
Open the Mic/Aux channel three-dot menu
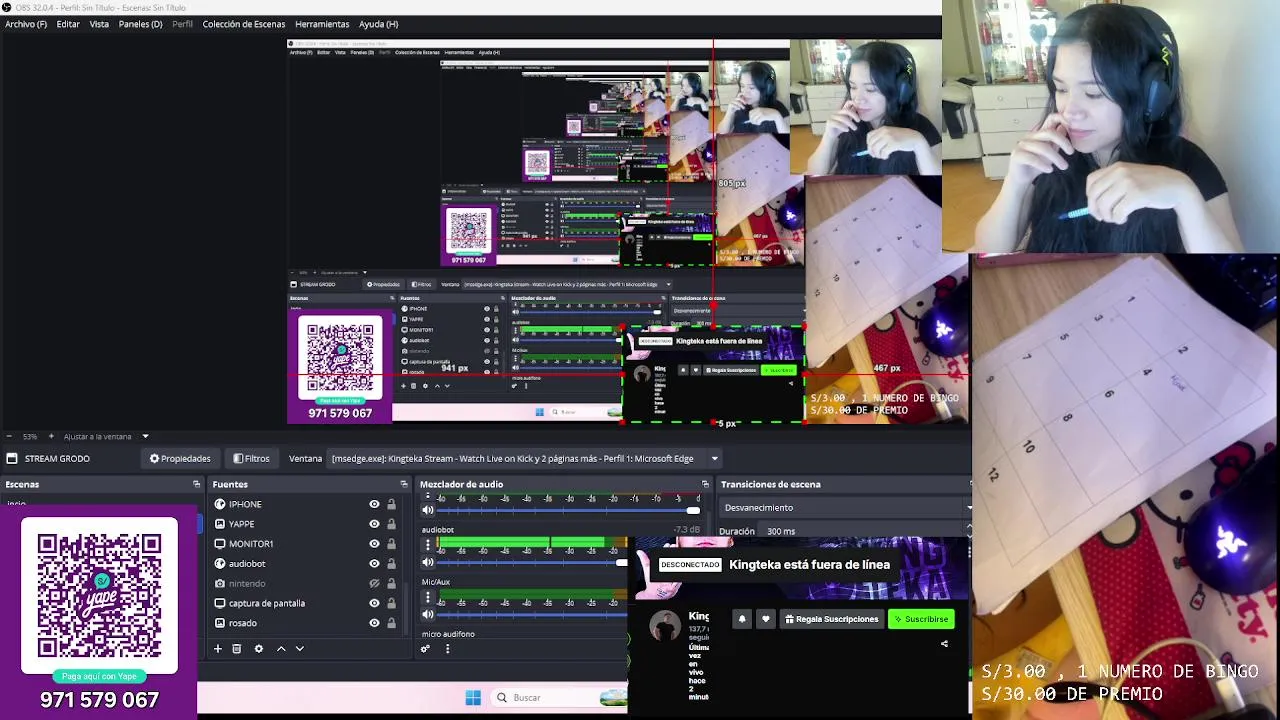click(428, 598)
